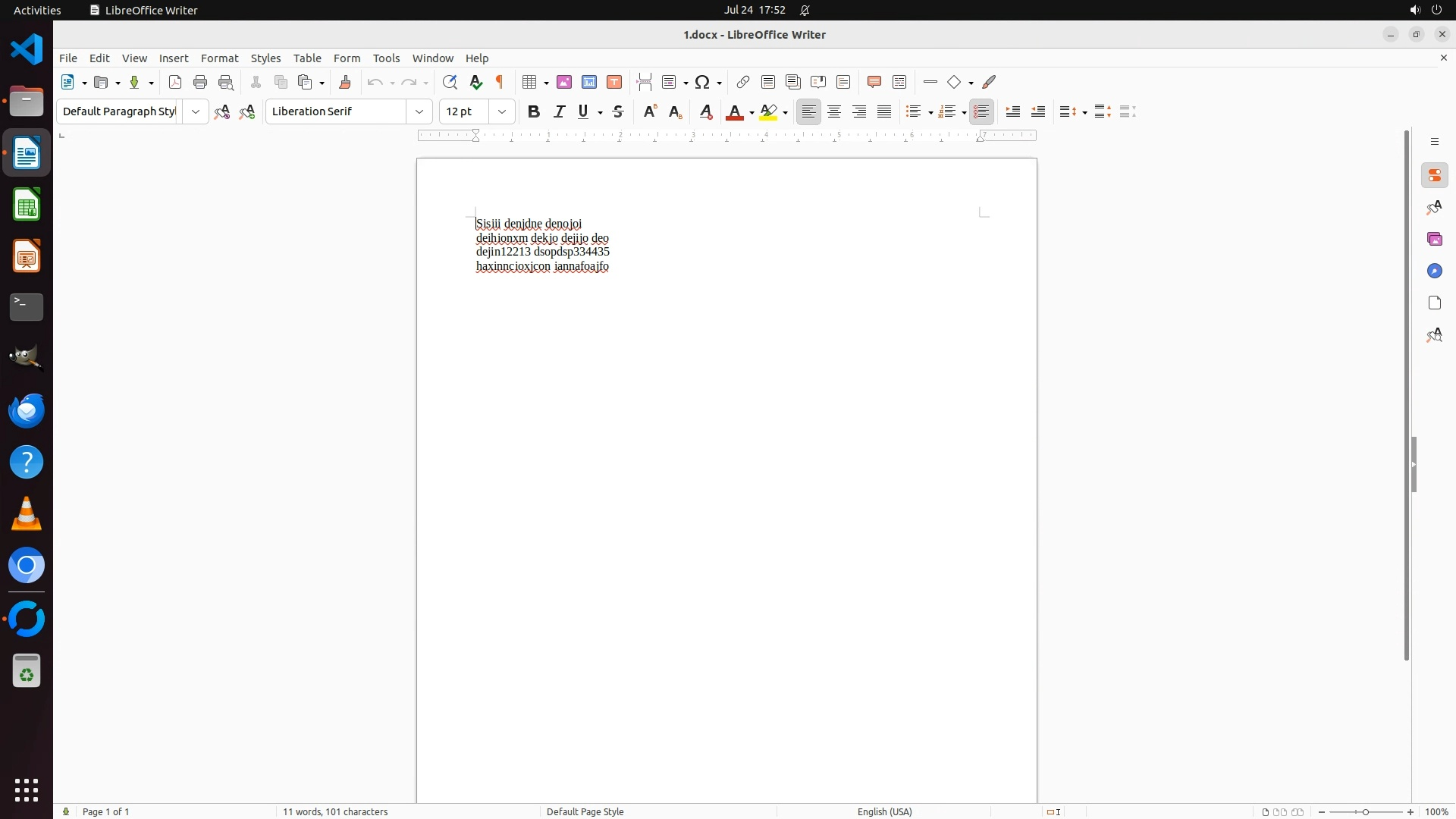The image size is (1456, 819).
Task: Click the zoom slider in the status bar
Action: (1366, 812)
